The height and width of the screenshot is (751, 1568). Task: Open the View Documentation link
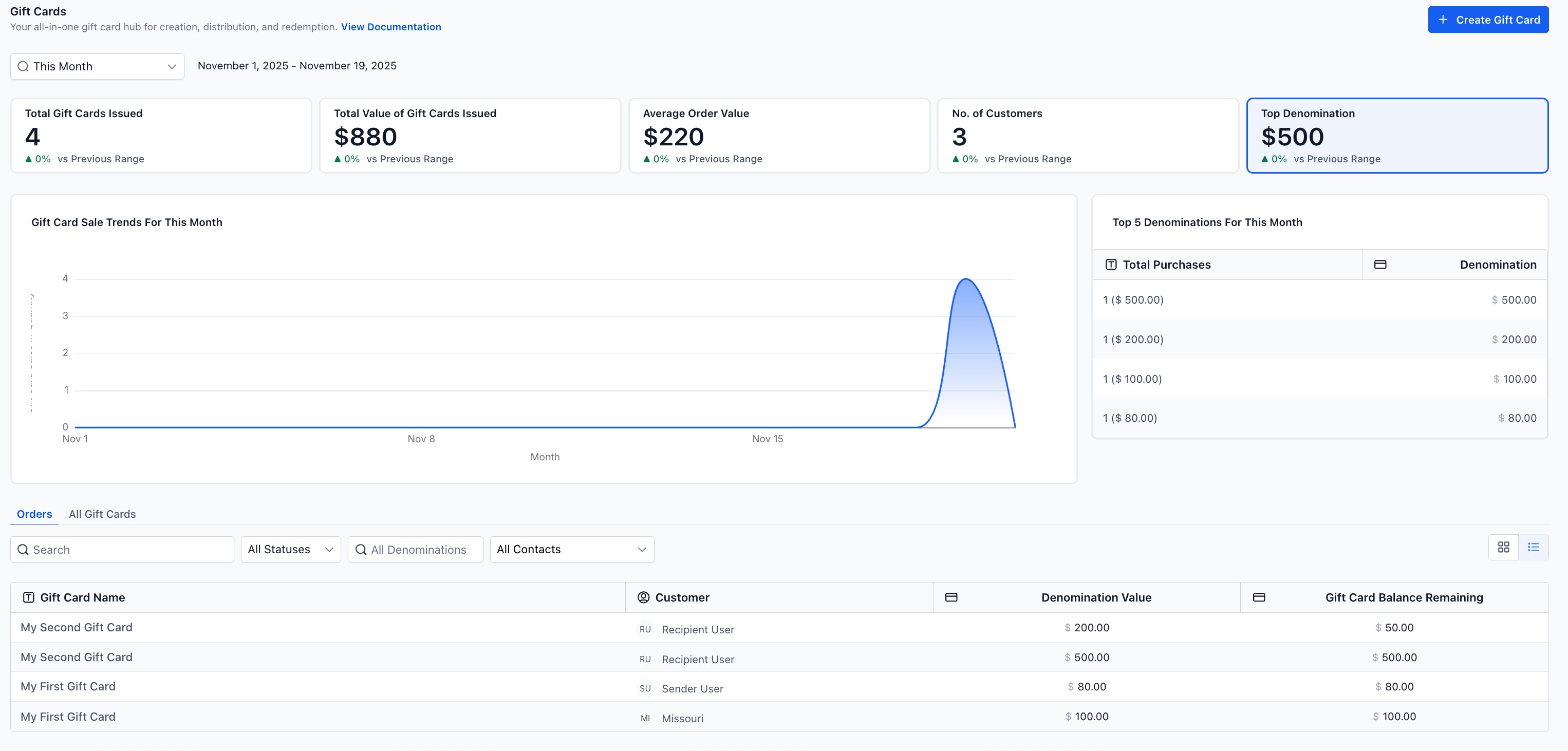[x=391, y=27]
